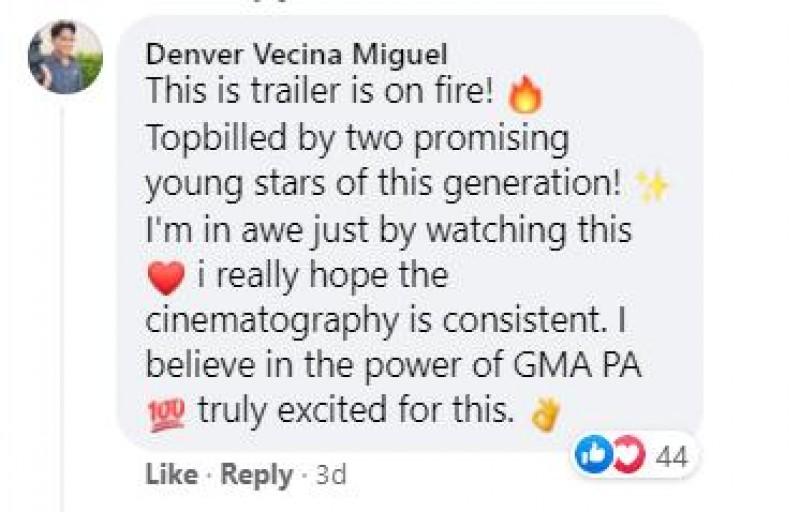Open the Denver Vecina Miguel profile name link
The width and height of the screenshot is (800, 512).
(x=296, y=54)
